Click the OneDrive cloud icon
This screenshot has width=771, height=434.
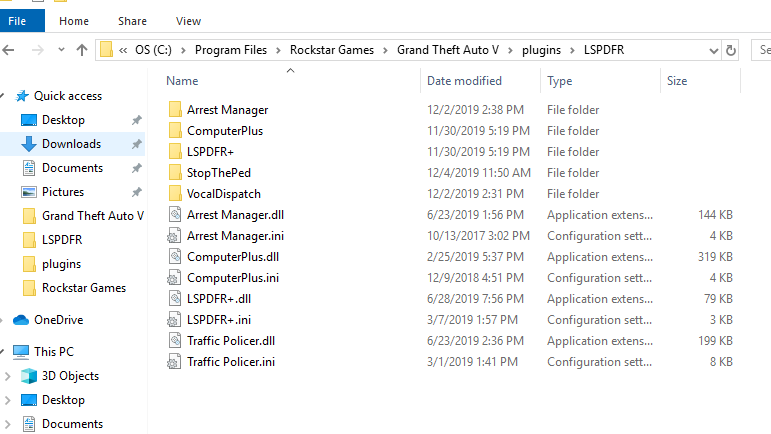21,320
